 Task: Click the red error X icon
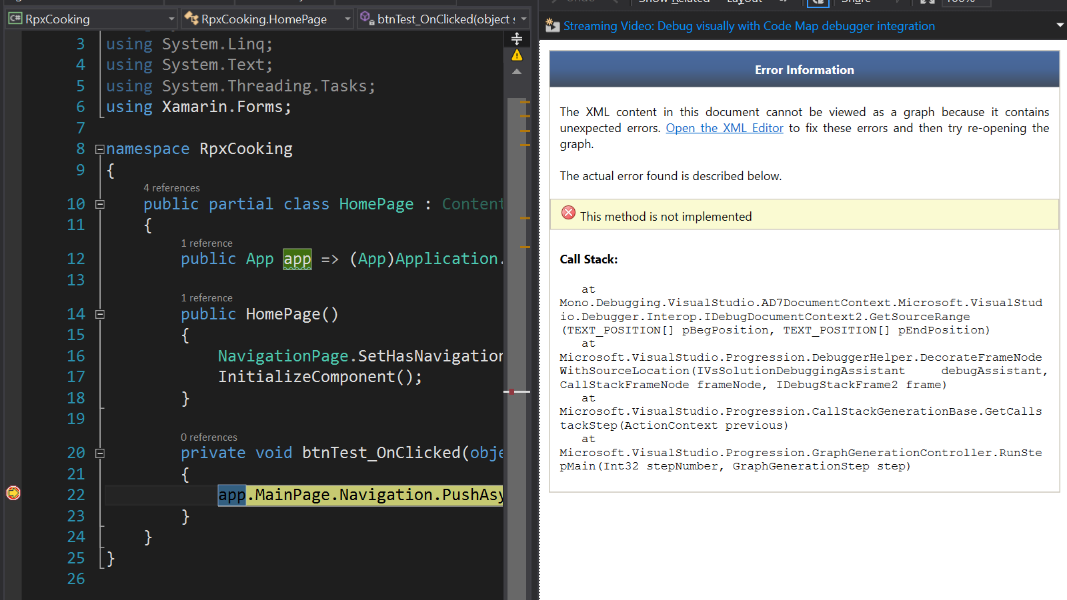(x=568, y=213)
